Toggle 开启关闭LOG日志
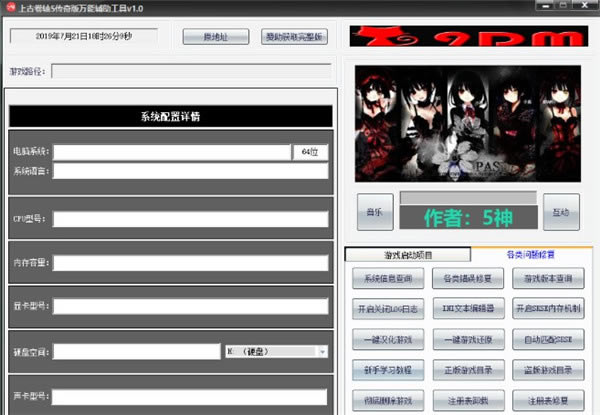 click(x=388, y=309)
